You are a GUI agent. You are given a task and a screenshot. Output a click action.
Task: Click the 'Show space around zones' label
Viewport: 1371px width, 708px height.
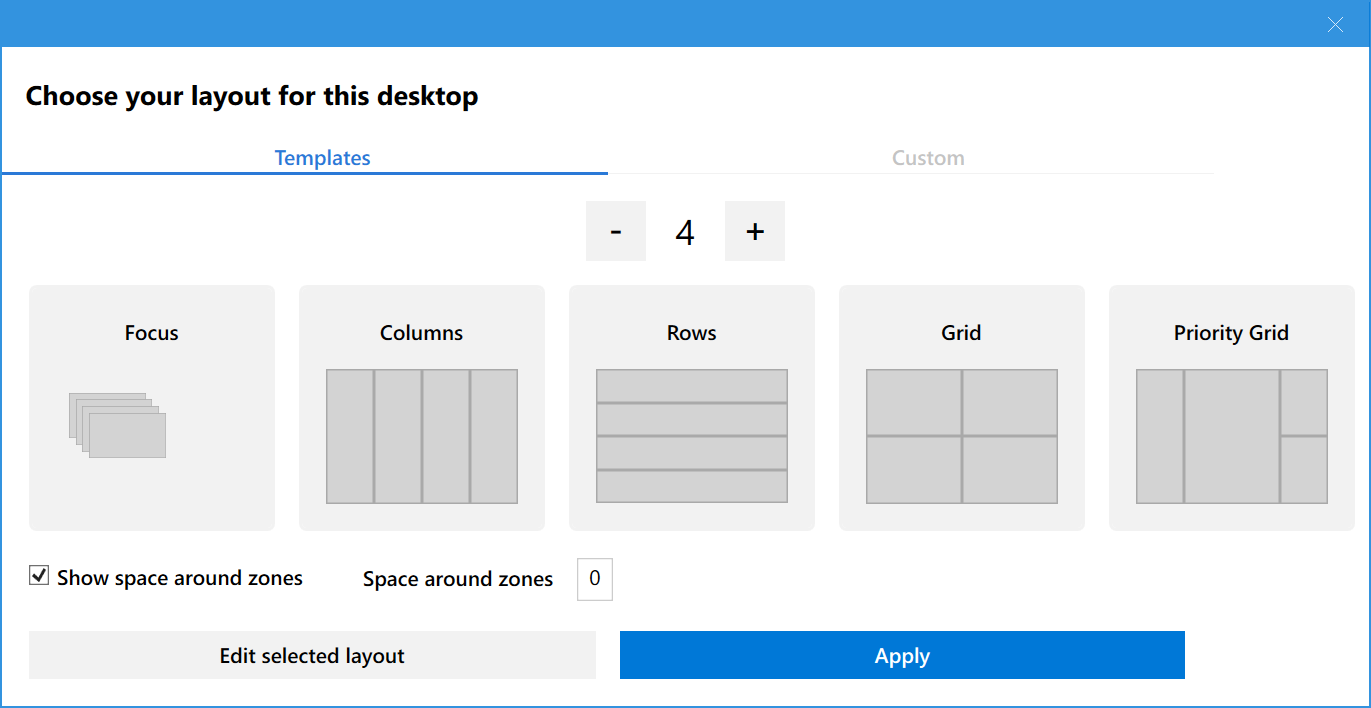(x=180, y=578)
